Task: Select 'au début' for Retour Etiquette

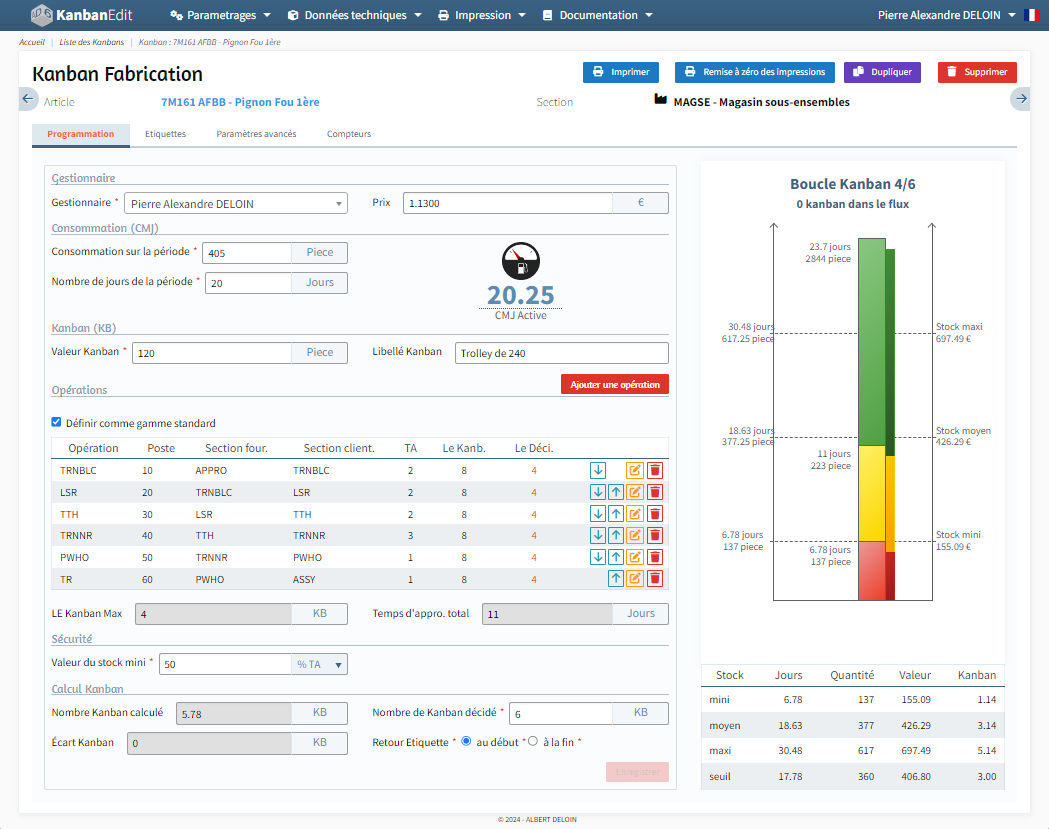Action: click(466, 742)
